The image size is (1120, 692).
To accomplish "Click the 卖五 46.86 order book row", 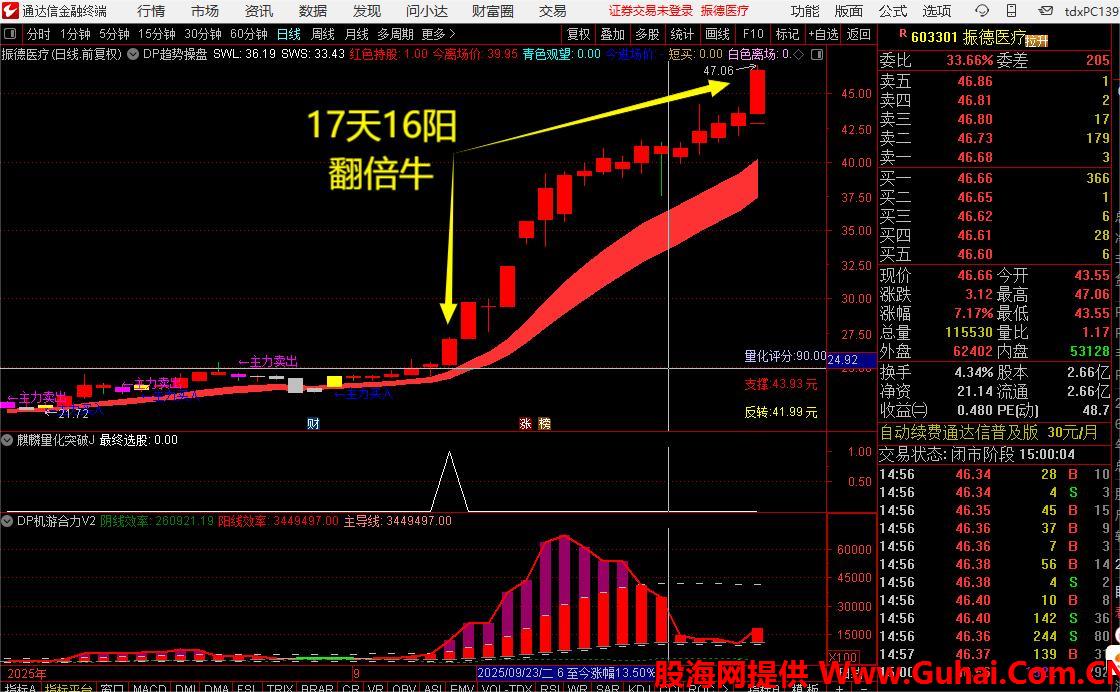I will pyautogui.click(x=994, y=81).
